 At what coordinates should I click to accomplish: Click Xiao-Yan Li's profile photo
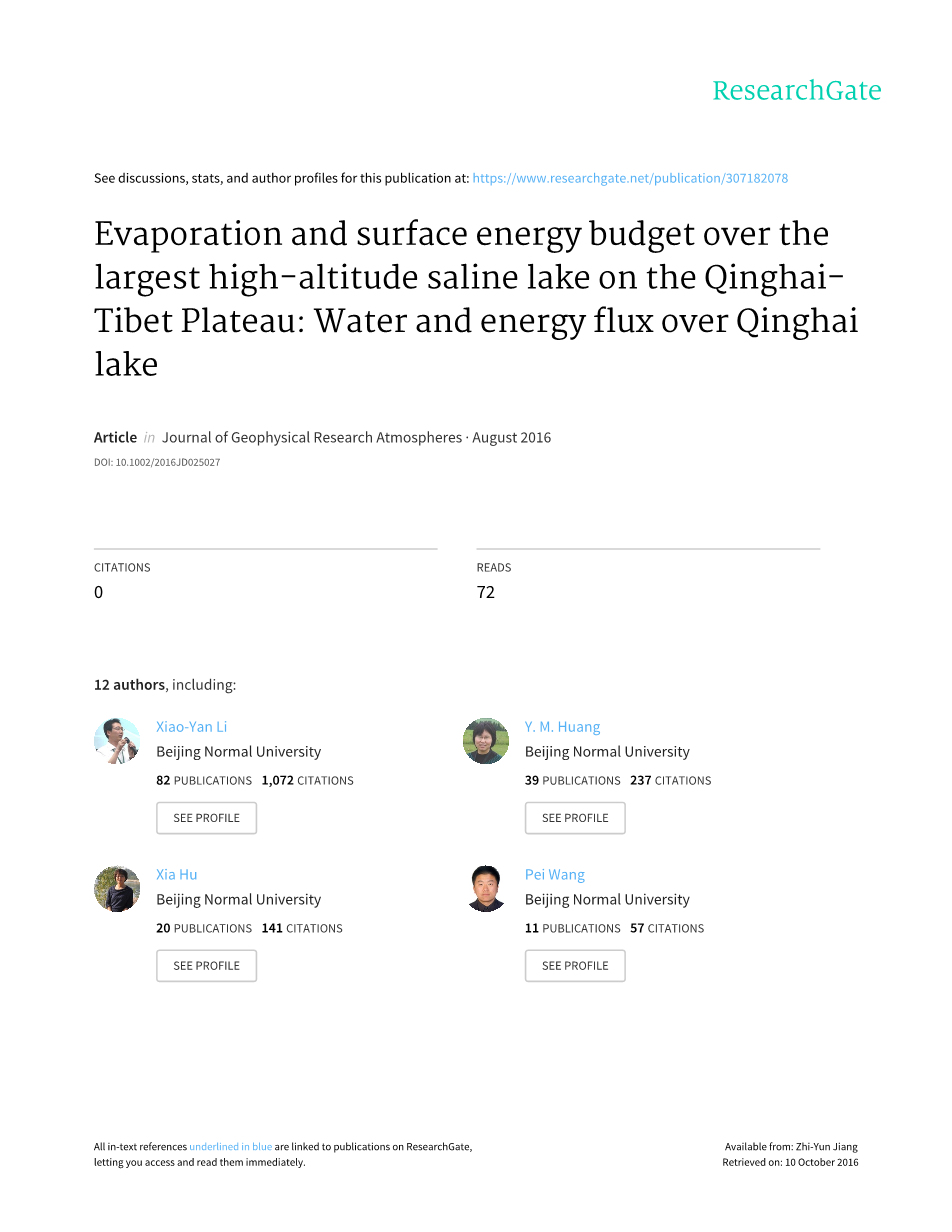(x=117, y=741)
